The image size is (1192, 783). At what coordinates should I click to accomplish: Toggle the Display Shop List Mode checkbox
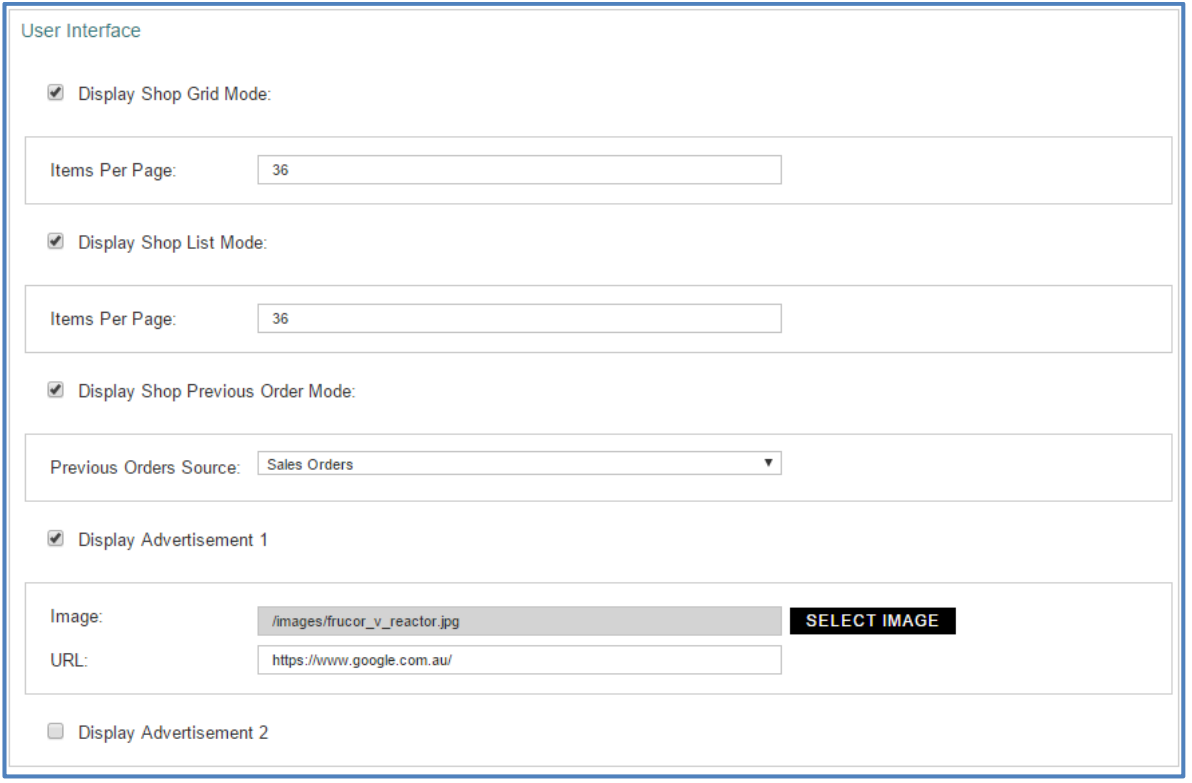pyautogui.click(x=55, y=242)
